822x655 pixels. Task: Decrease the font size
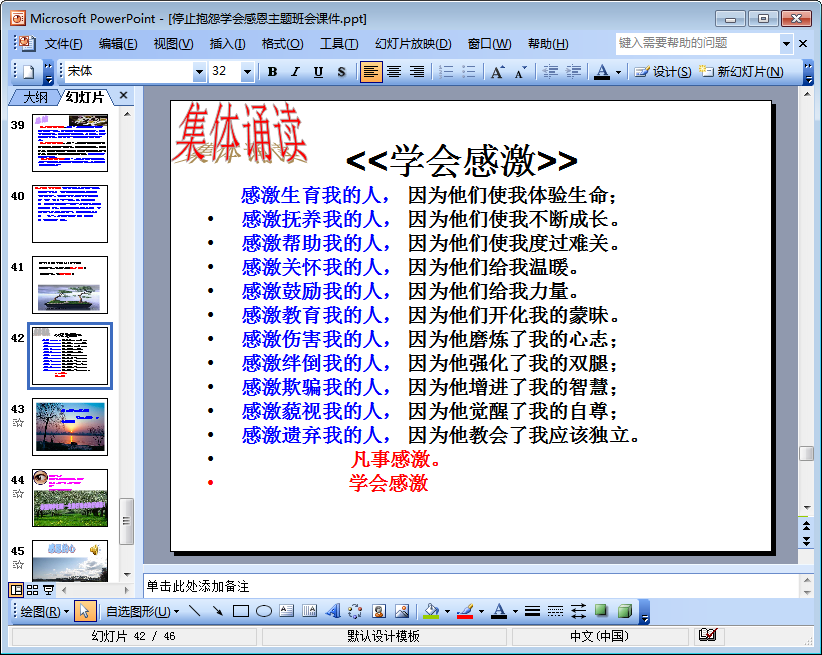[520, 72]
